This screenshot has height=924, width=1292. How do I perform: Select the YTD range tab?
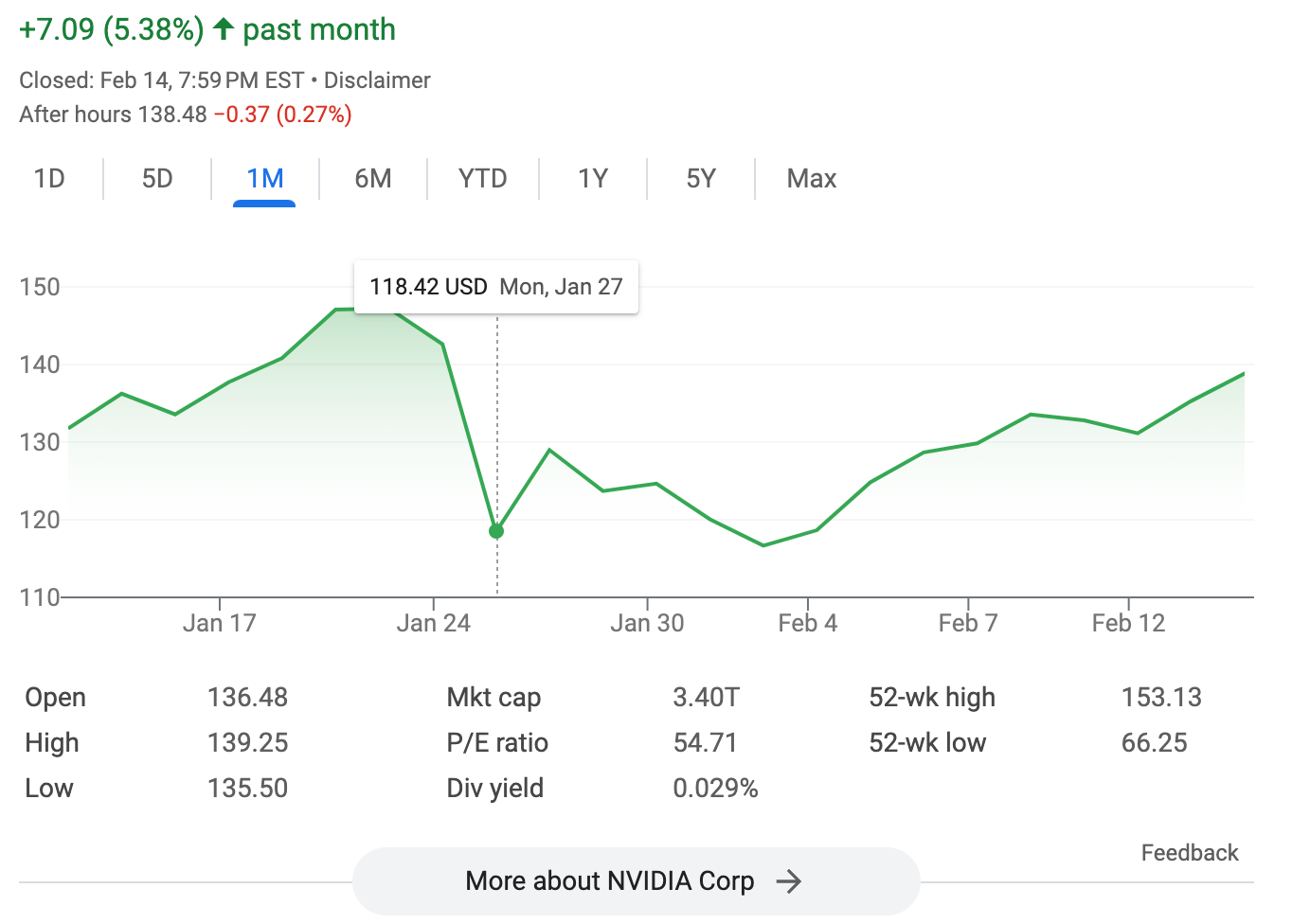coord(482,179)
